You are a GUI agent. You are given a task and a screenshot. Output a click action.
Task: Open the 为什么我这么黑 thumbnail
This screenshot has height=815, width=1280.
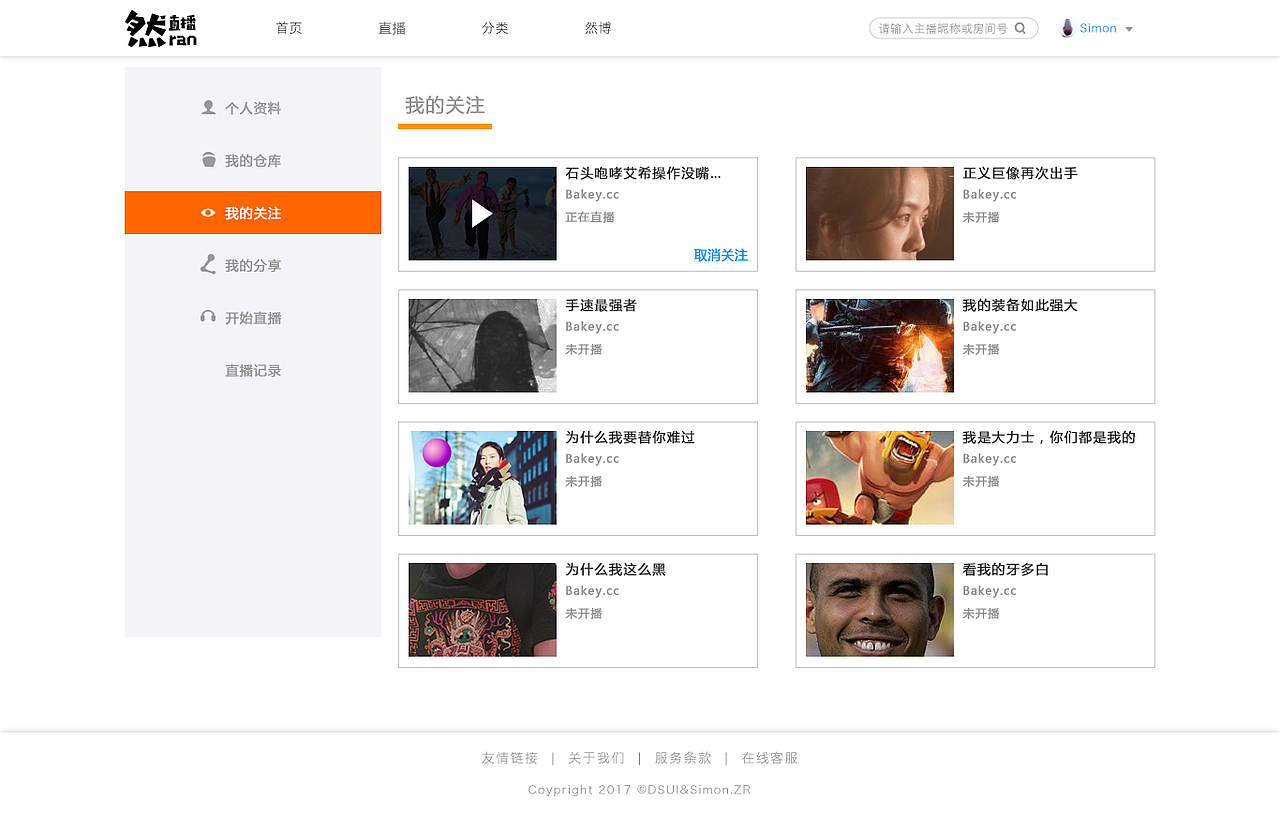click(482, 609)
